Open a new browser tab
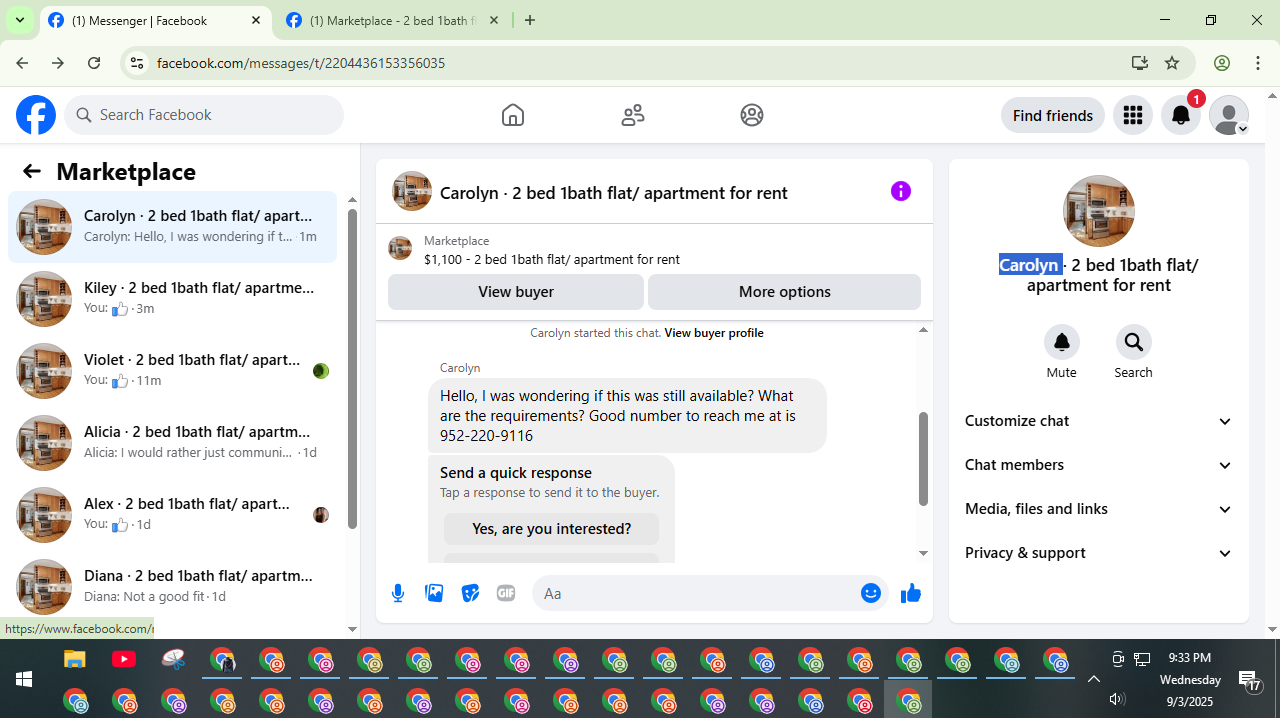Image resolution: width=1280 pixels, height=718 pixels. click(530, 20)
